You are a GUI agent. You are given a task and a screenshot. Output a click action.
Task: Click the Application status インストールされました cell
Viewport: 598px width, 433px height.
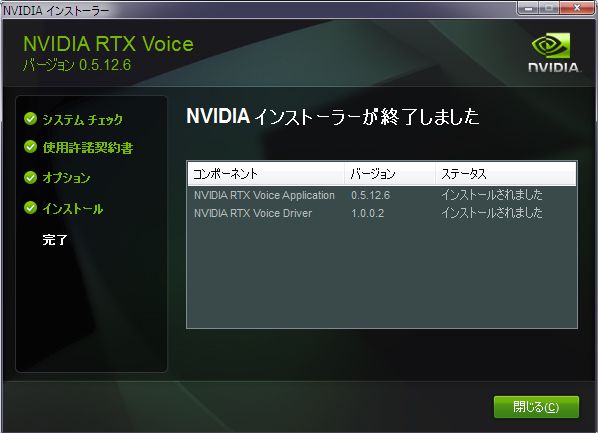pos(492,195)
